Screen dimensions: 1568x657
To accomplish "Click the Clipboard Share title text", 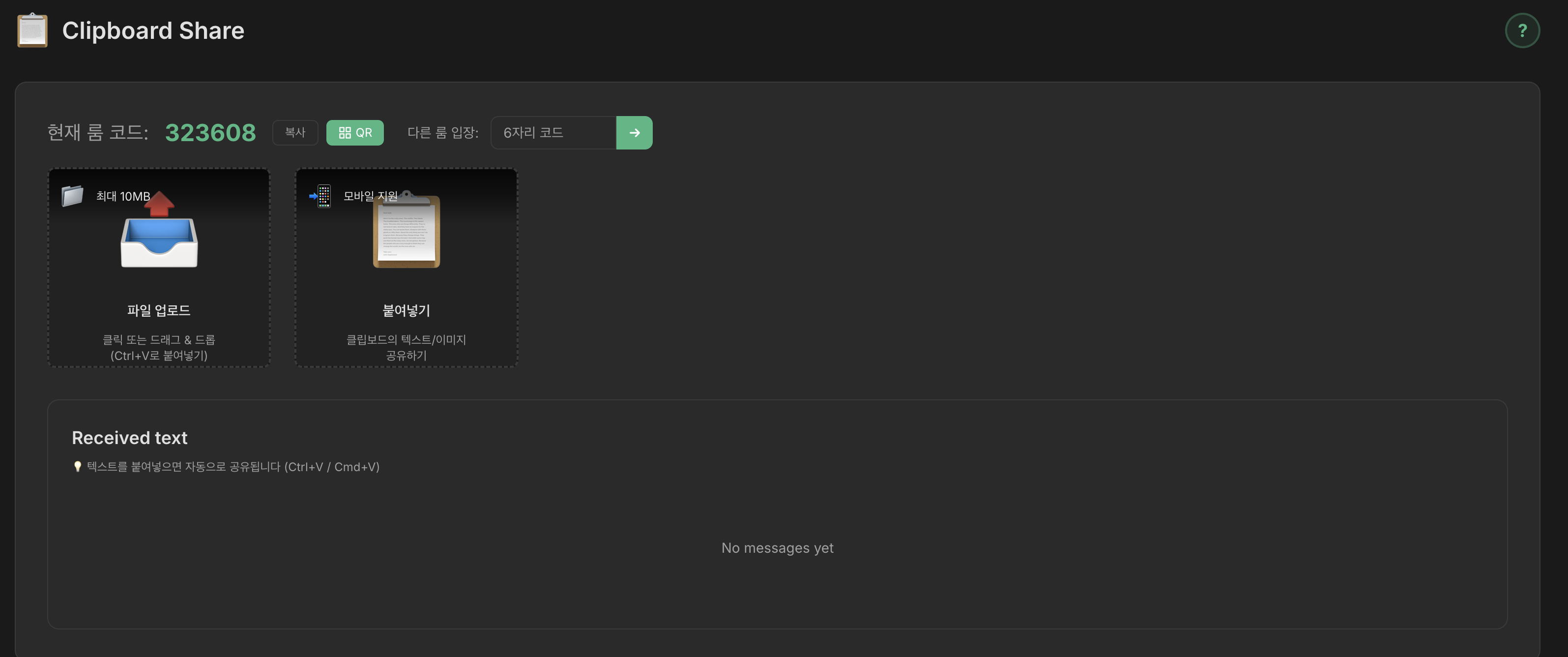I will tap(153, 30).
